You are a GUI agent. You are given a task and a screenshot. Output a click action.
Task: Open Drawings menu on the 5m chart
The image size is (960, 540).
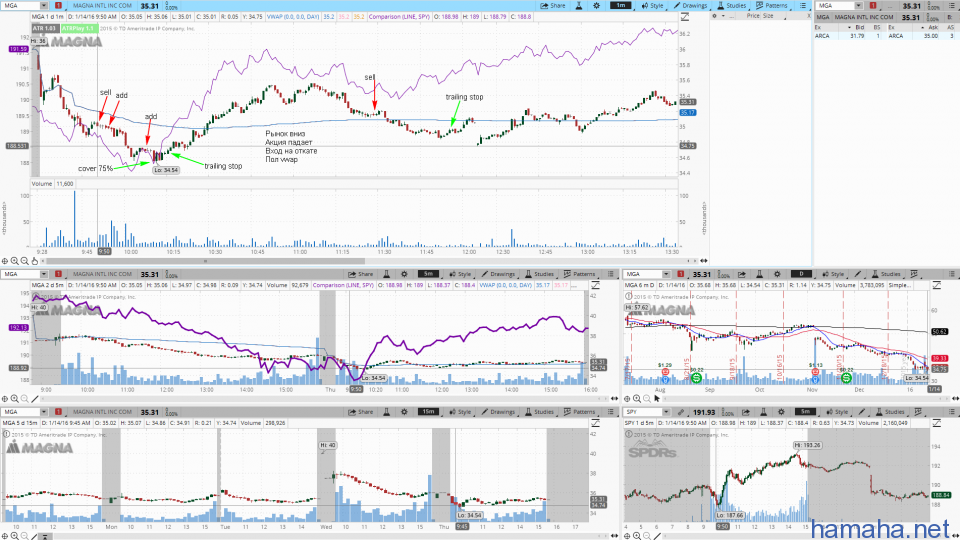pos(498,274)
